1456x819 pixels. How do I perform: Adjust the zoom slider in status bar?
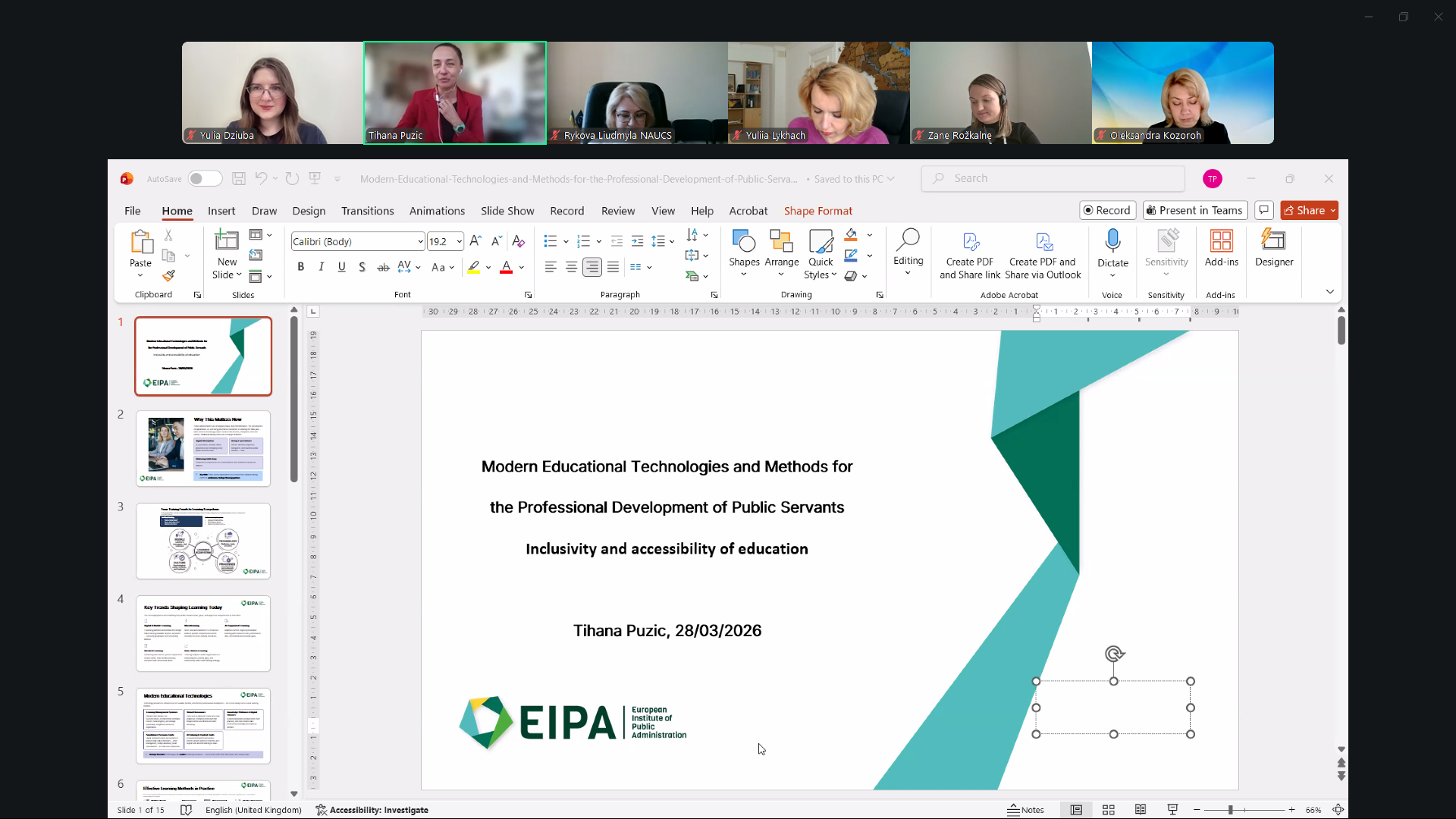coord(1230,810)
